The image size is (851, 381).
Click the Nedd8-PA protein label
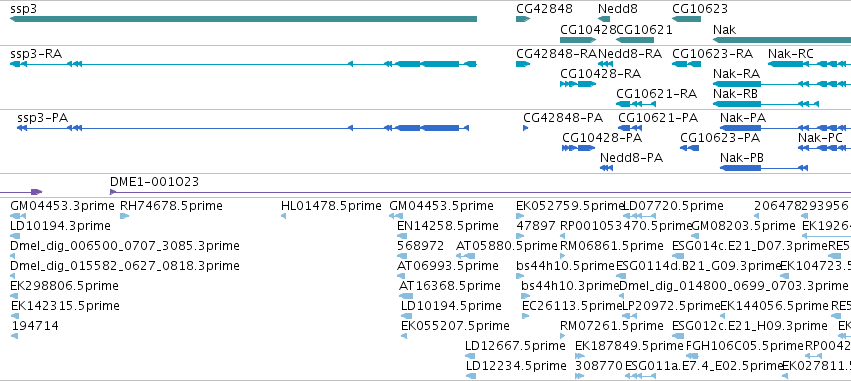click(631, 158)
